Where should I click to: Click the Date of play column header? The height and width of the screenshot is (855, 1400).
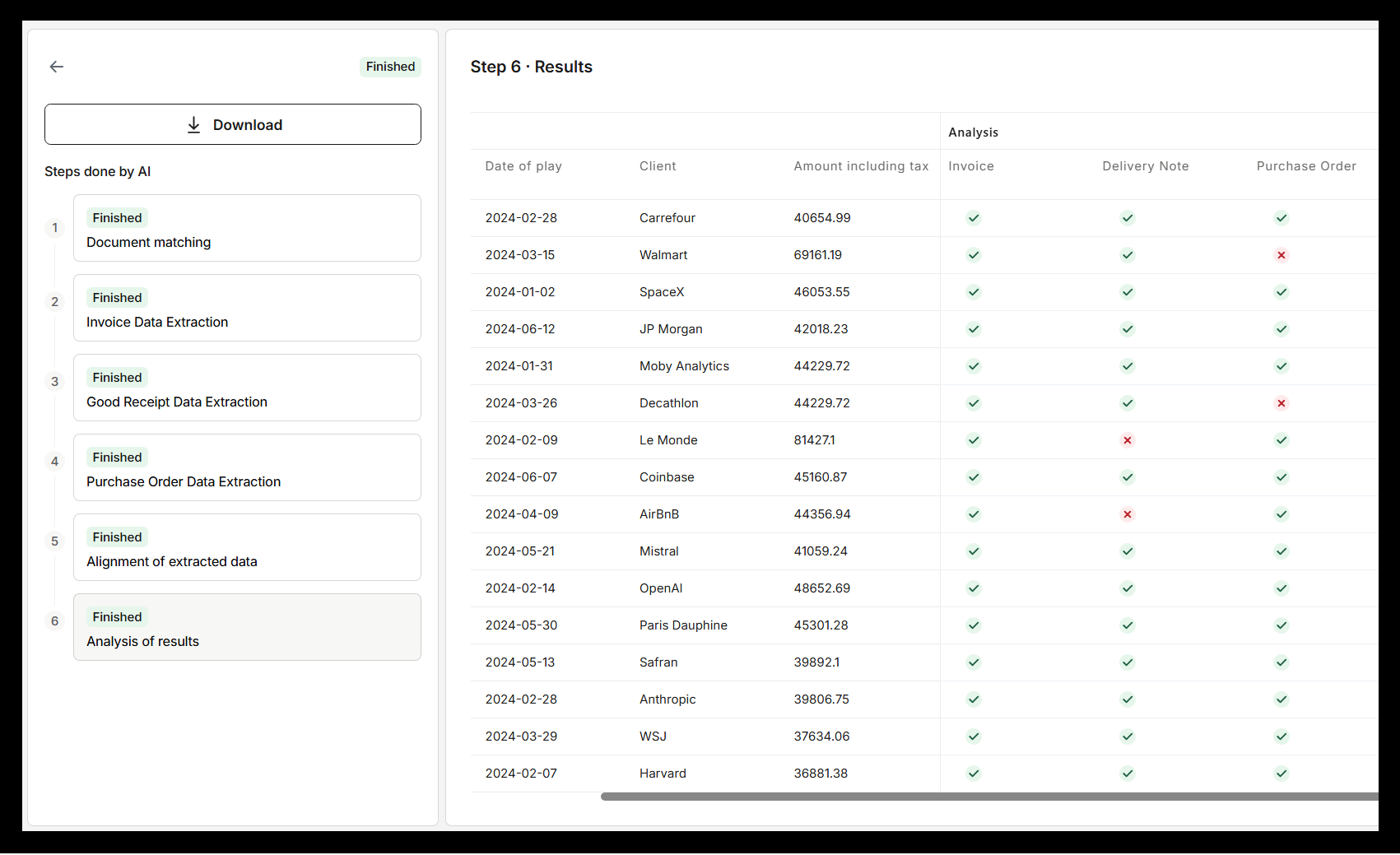(x=523, y=166)
